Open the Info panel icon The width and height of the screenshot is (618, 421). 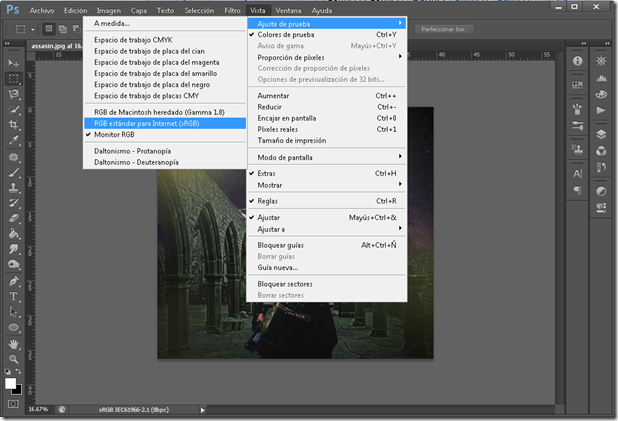(x=577, y=61)
